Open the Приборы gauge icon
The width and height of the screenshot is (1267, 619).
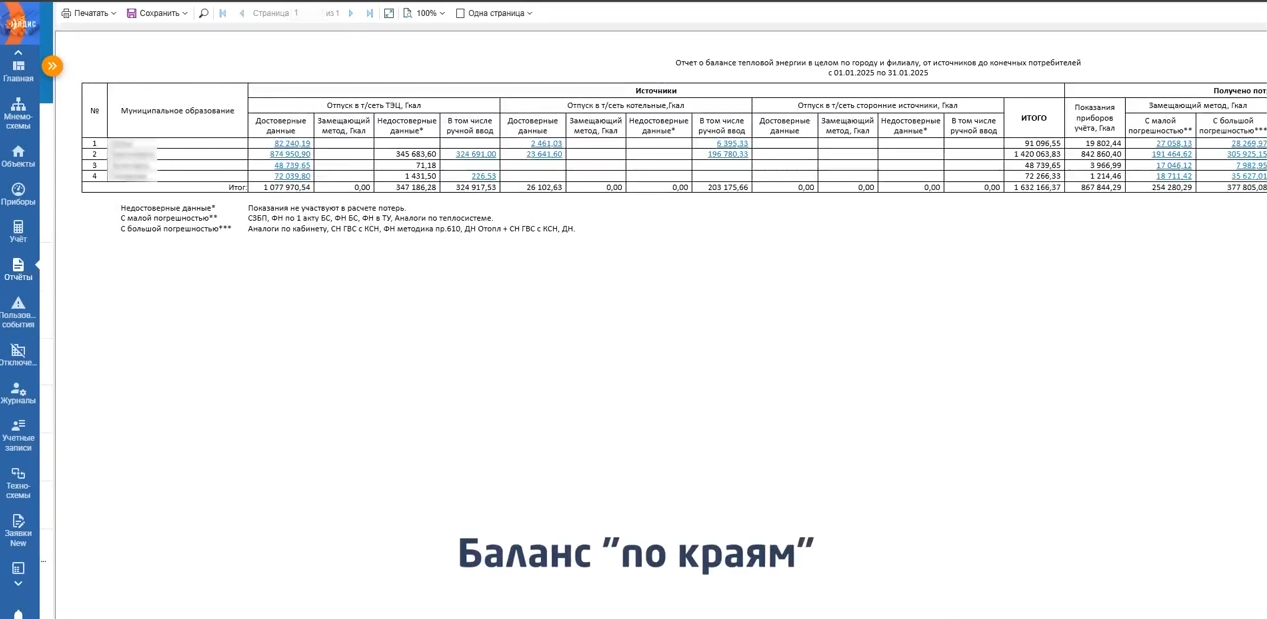tap(18, 194)
